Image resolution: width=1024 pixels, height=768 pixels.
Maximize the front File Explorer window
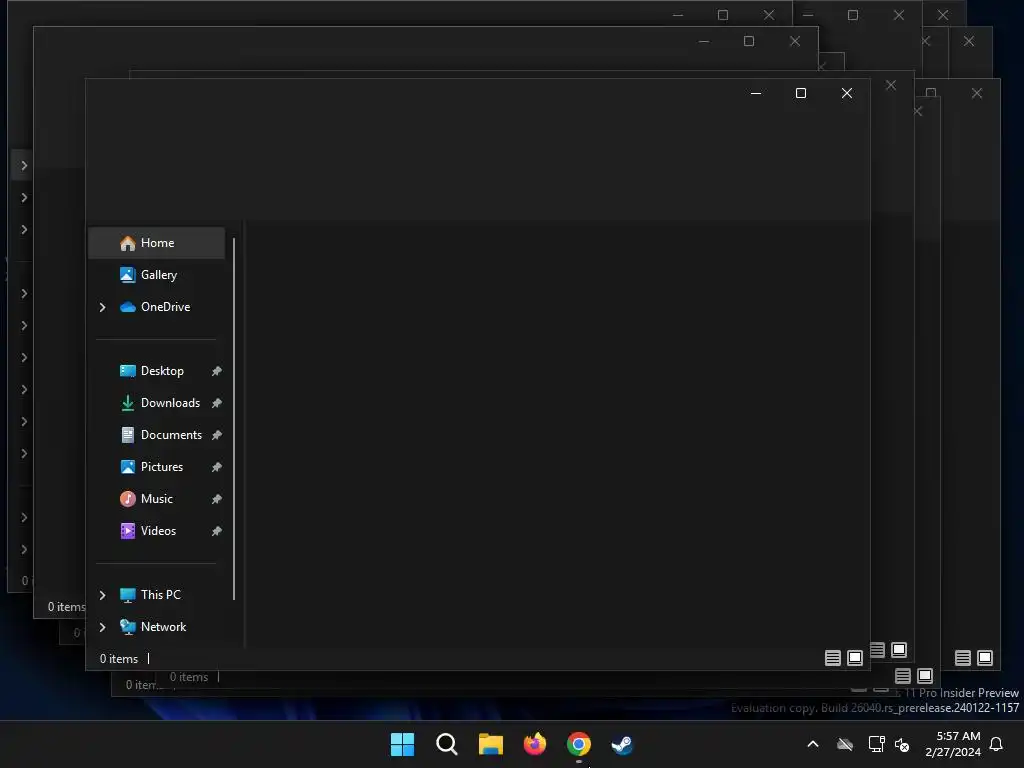[x=801, y=93]
